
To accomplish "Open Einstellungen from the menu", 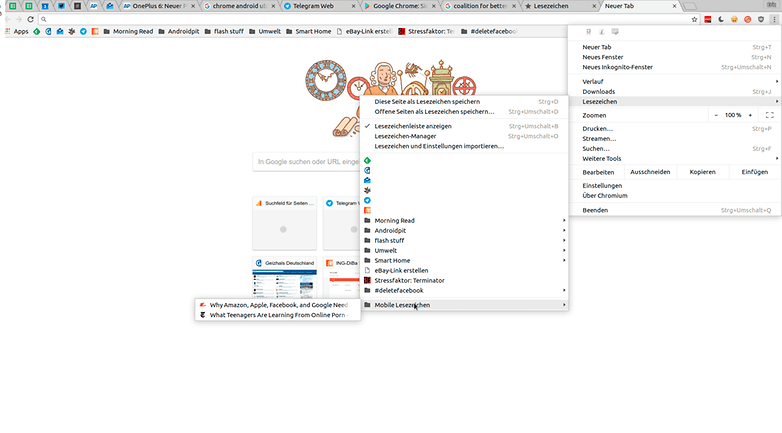I will click(x=675, y=186).
